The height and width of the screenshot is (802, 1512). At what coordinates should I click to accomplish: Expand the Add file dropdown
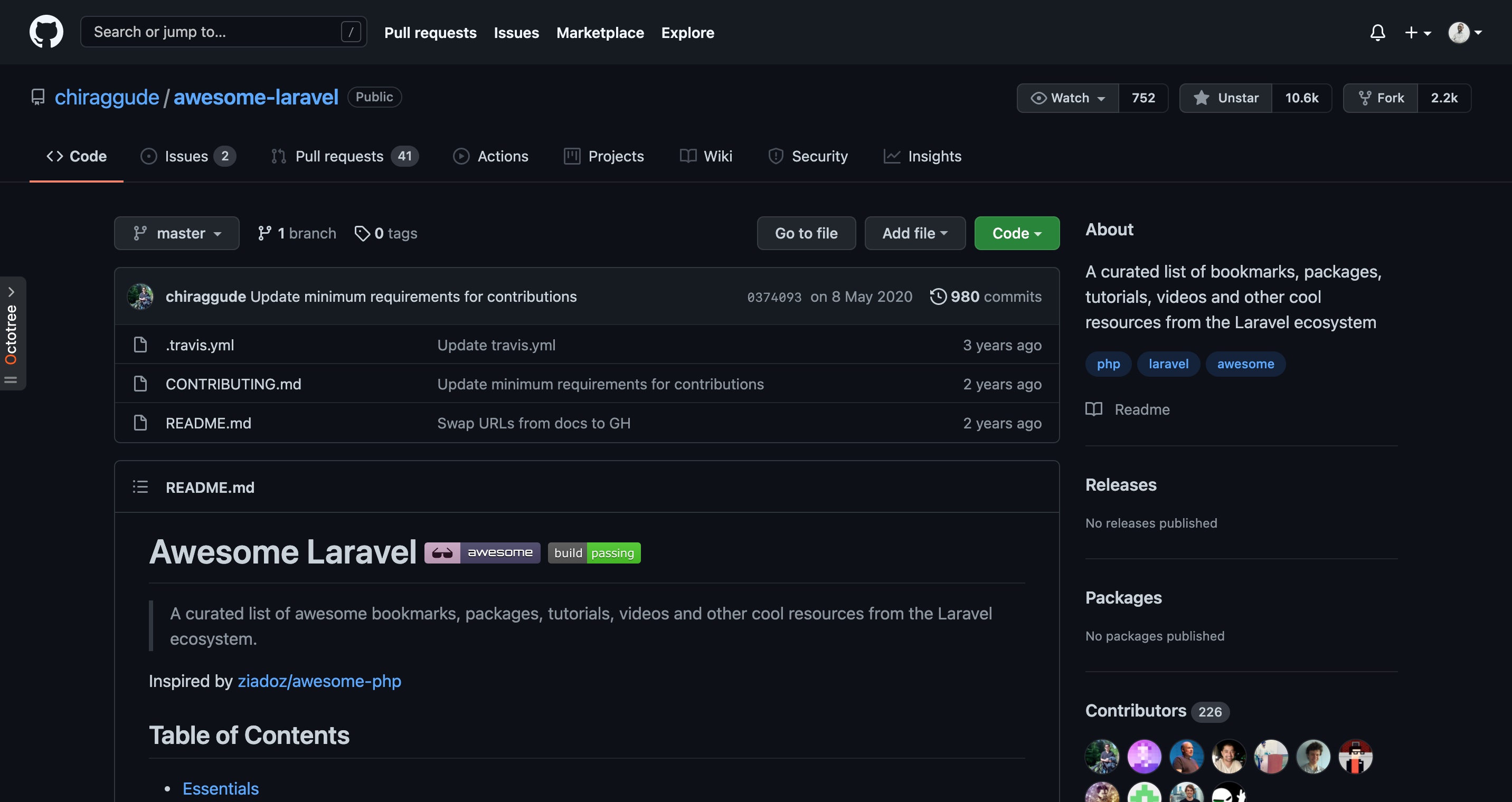914,234
